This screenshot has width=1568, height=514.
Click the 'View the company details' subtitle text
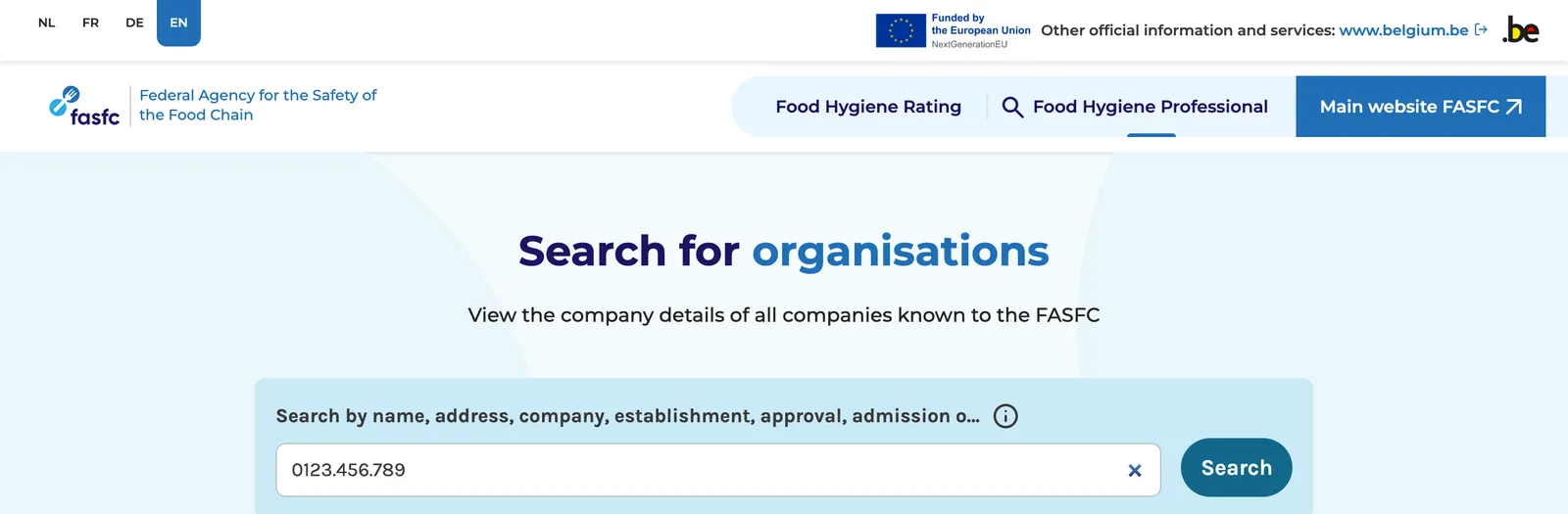[x=784, y=315]
